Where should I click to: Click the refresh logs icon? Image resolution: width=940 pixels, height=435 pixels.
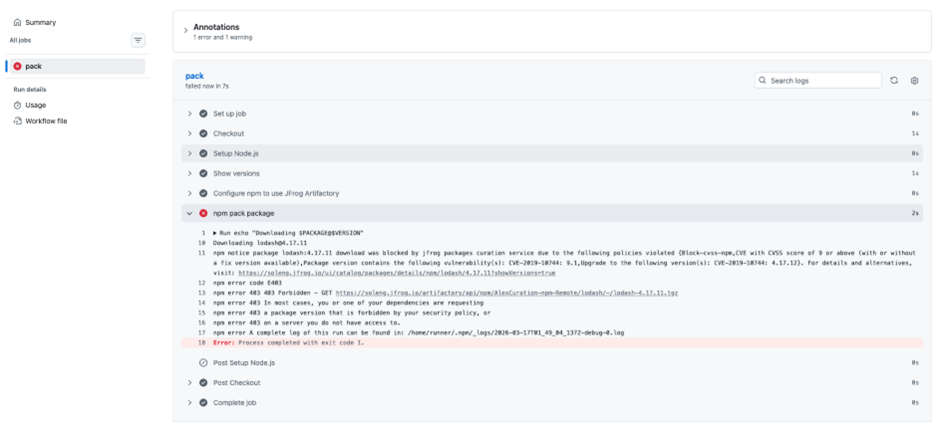(894, 80)
